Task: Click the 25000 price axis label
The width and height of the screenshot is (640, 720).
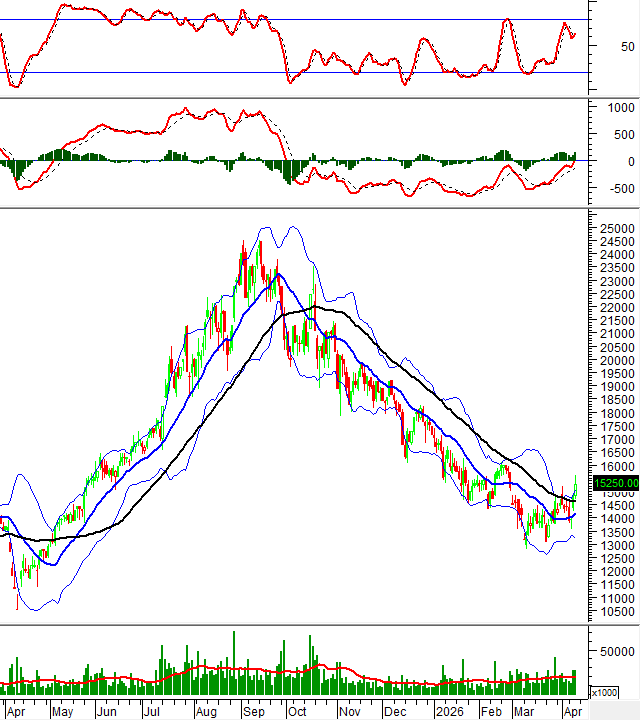Action: pyautogui.click(x=614, y=229)
